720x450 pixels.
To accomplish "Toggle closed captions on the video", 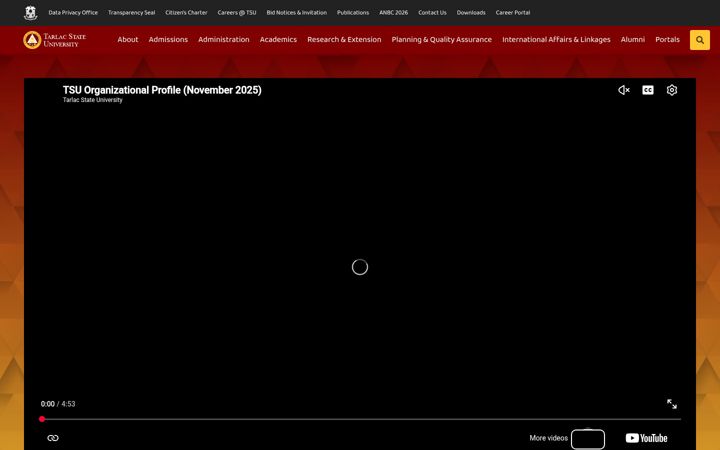I will click(647, 90).
